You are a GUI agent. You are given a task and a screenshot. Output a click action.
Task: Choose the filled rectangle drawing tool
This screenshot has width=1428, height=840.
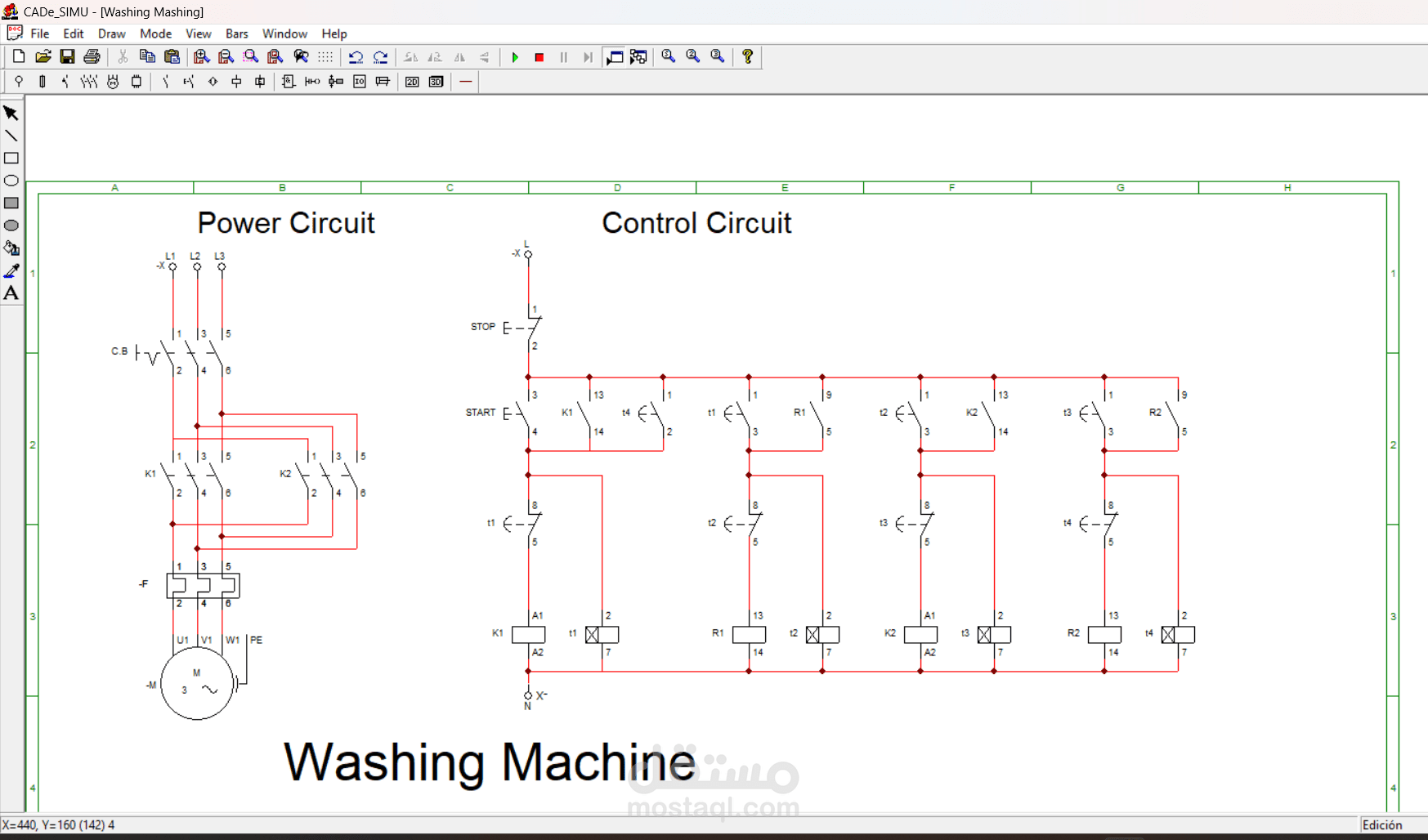11,203
